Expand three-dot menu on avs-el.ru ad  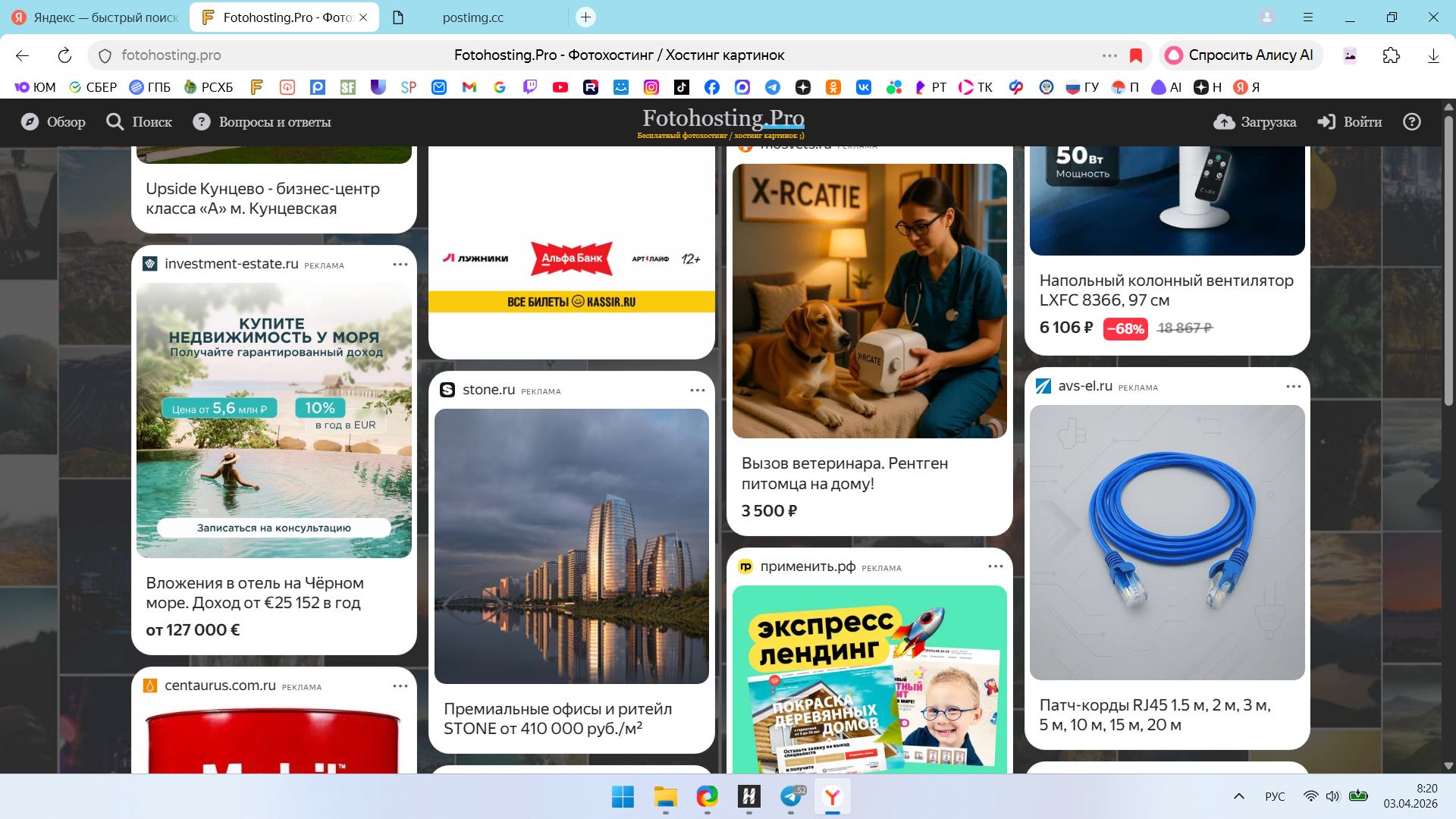point(1294,387)
